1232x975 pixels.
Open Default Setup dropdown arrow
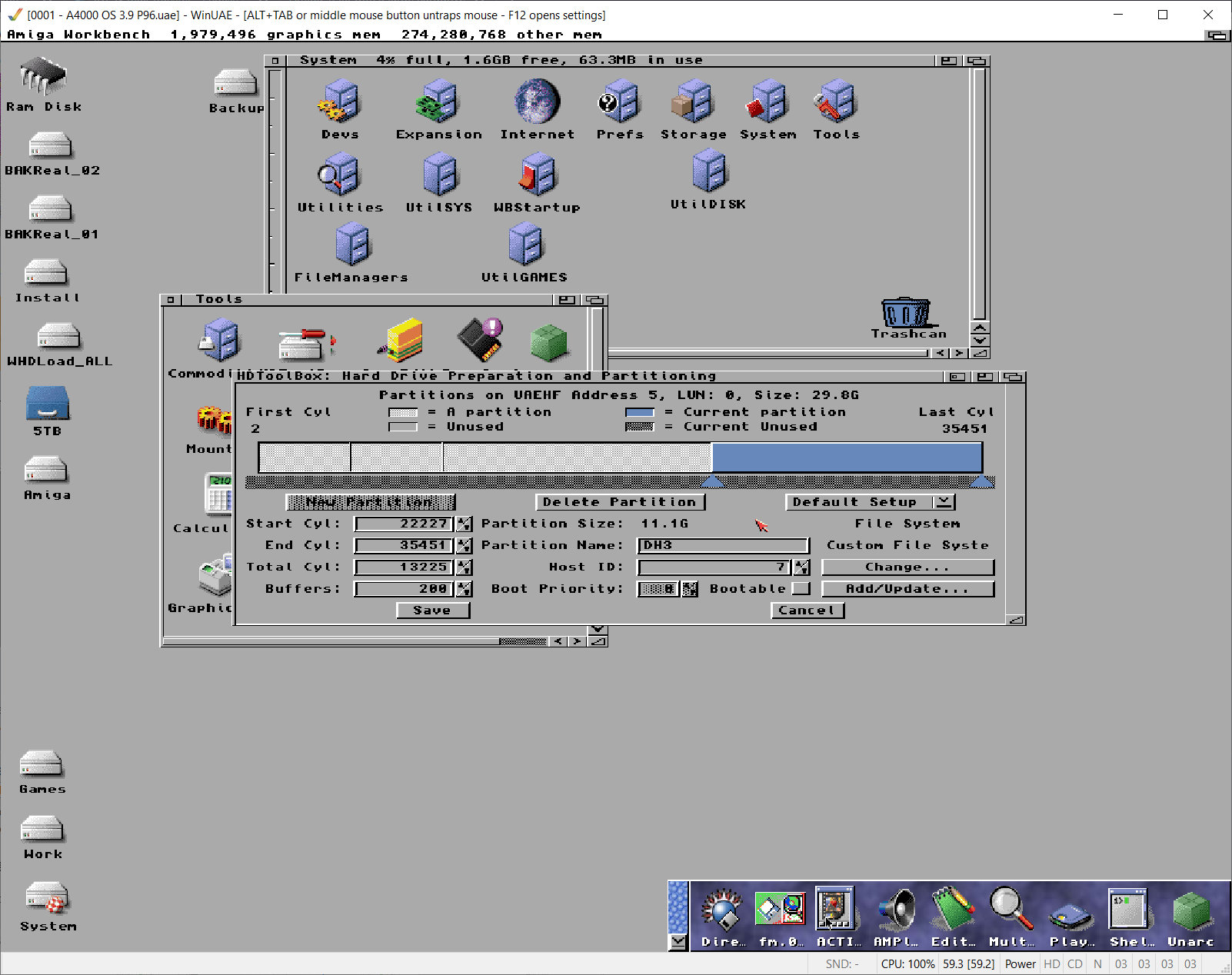(944, 501)
